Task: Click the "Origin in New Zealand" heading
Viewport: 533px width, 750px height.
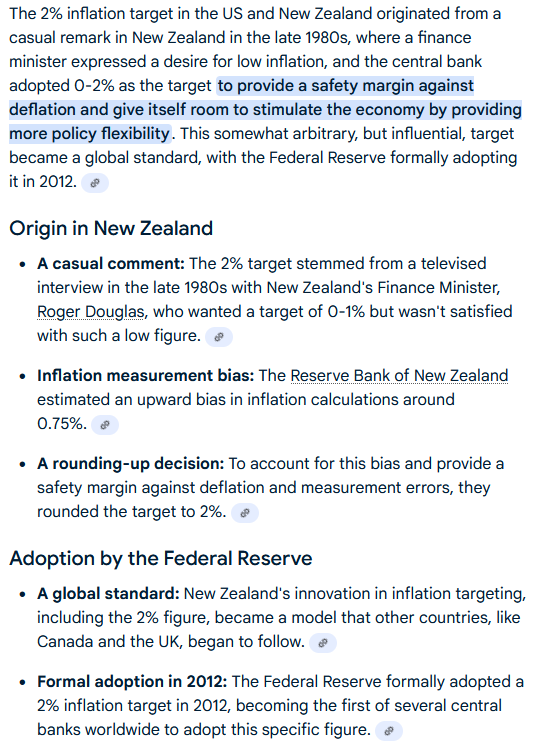Action: point(111,228)
